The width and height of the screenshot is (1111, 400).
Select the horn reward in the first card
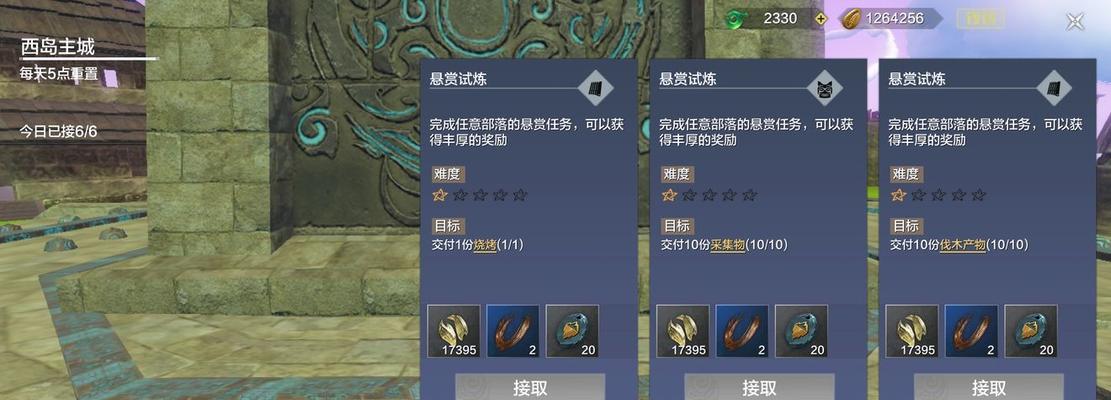click(513, 331)
